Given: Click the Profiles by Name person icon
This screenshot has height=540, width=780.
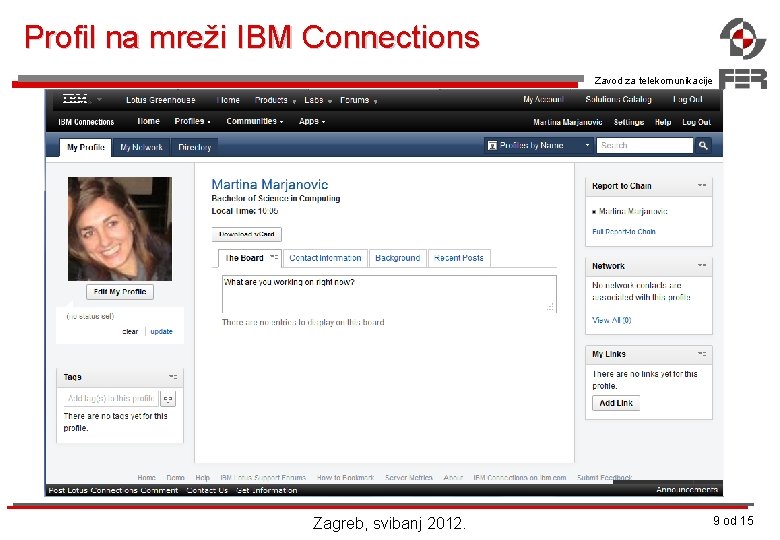Looking at the screenshot, I should click(x=492, y=145).
